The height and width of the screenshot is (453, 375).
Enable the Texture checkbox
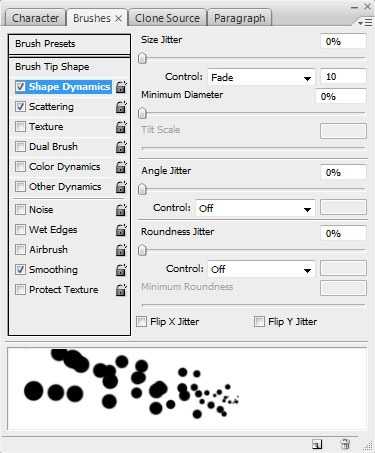20,127
